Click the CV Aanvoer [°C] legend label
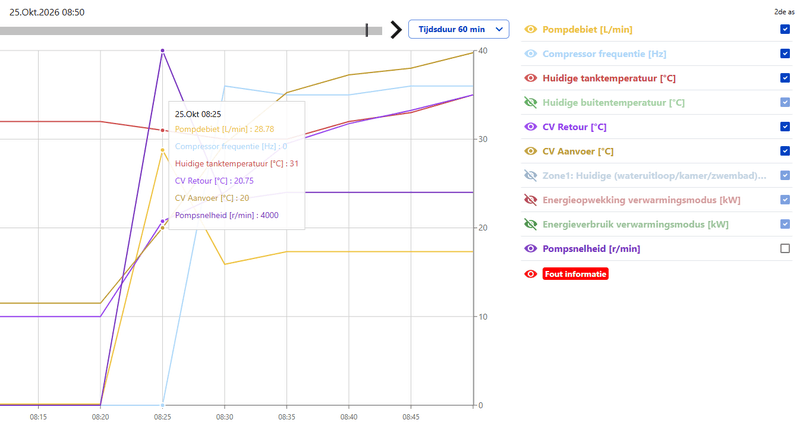Viewport: 800px width, 429px height. (578, 151)
